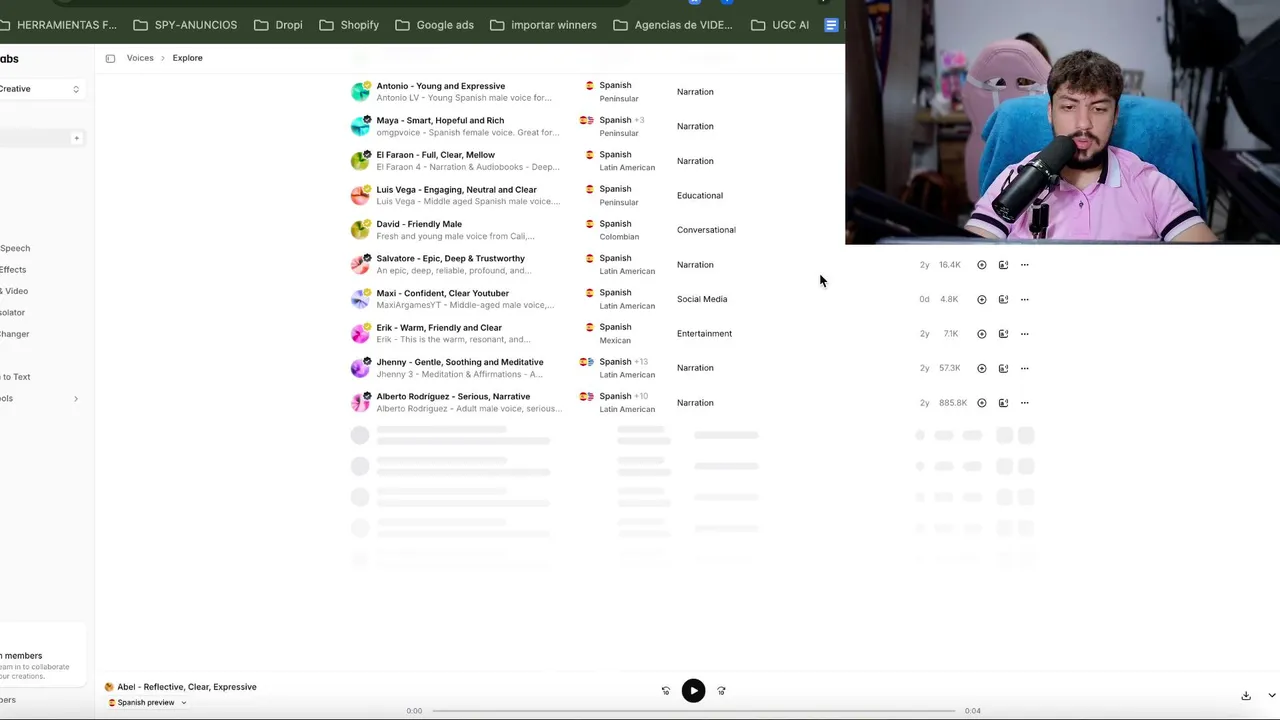Play preview via Salvatore voice avatar

[360, 265]
